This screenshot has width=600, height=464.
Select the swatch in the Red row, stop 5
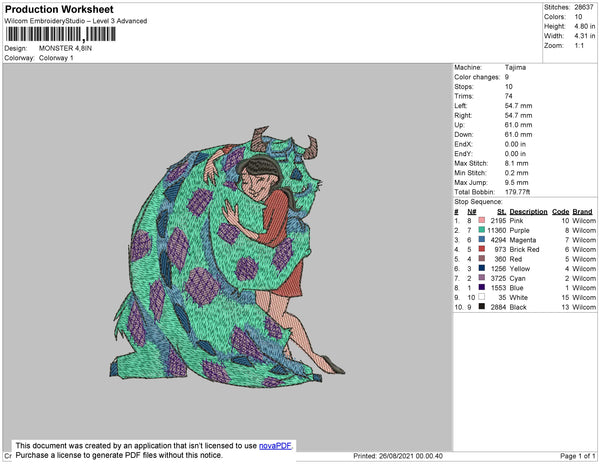point(482,259)
